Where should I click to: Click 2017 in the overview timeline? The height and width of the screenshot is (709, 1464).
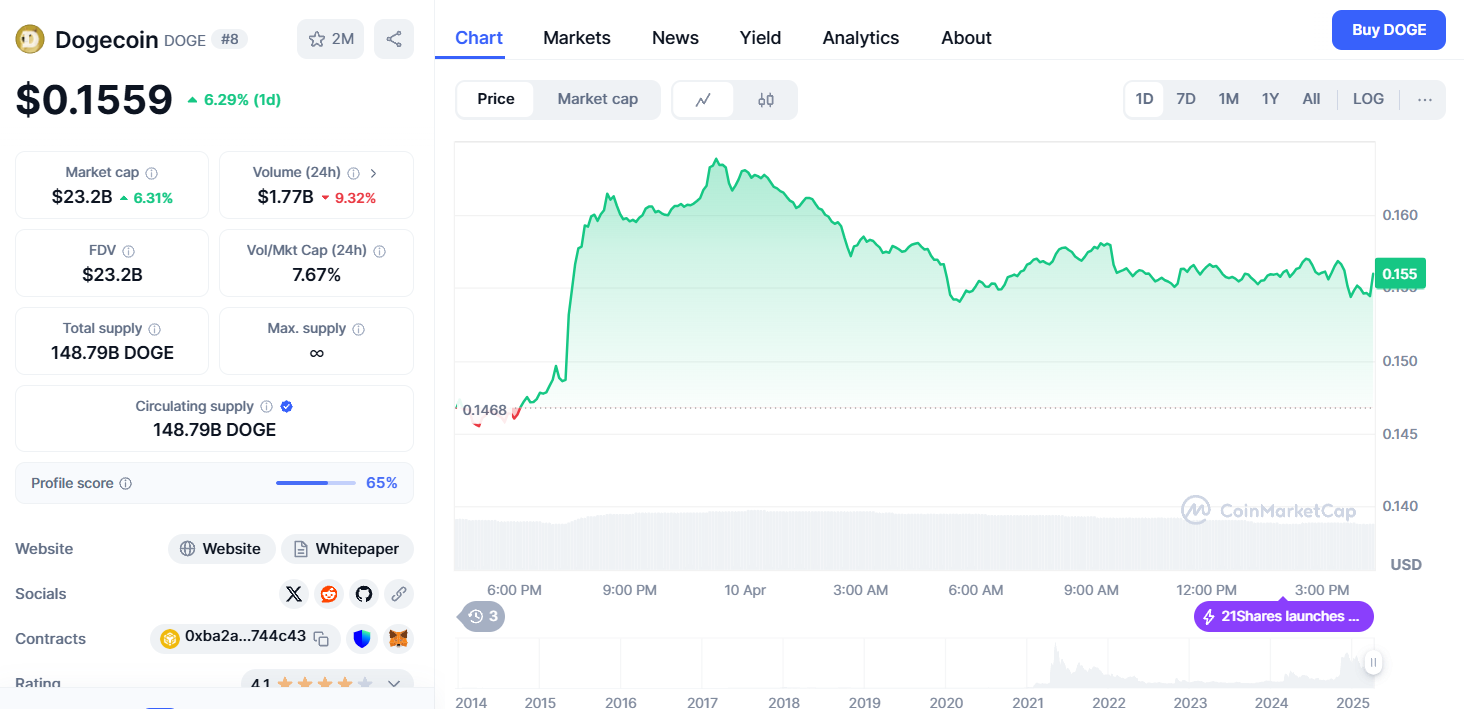click(702, 702)
